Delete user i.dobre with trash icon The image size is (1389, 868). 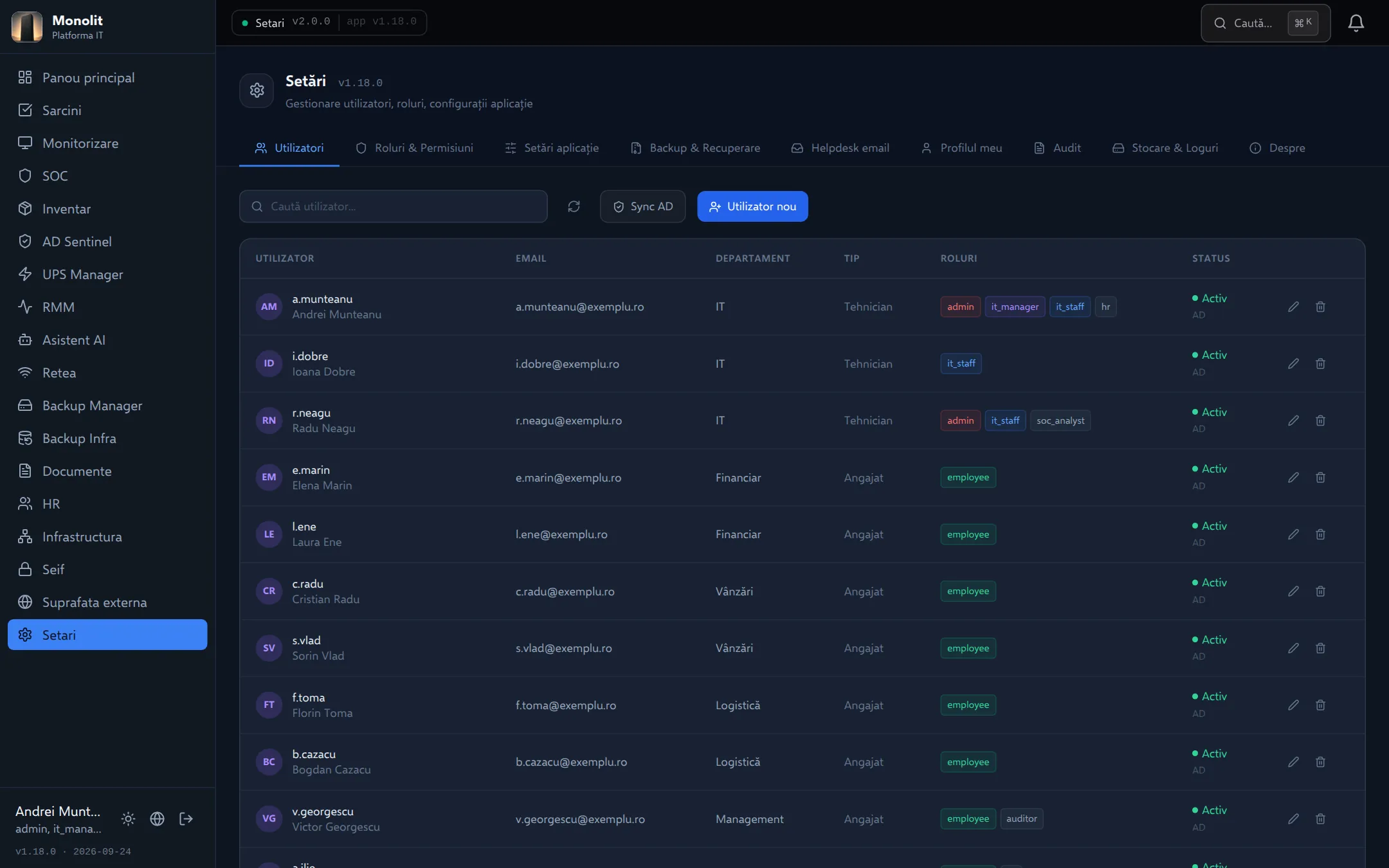tap(1320, 363)
